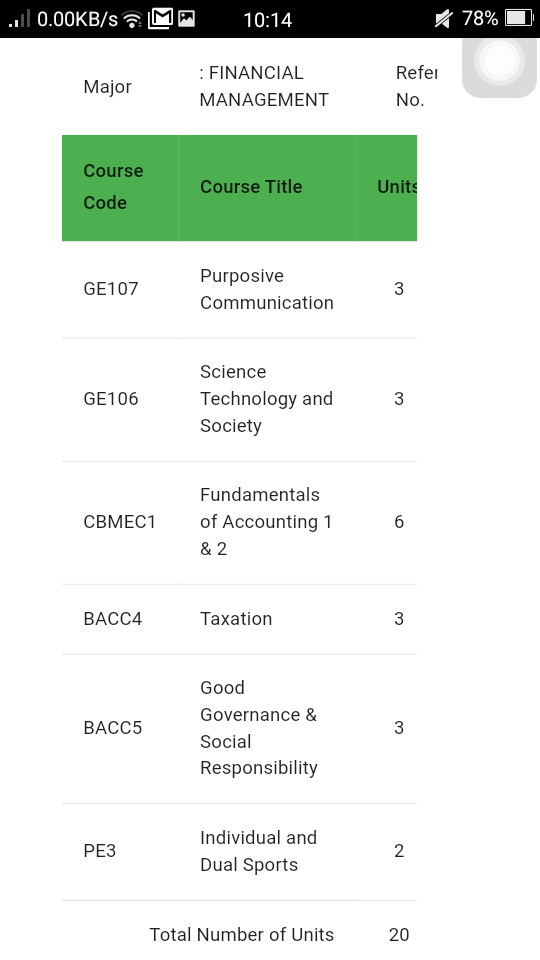
Task: Tap the cellular signal strength icon
Action: coord(19,18)
